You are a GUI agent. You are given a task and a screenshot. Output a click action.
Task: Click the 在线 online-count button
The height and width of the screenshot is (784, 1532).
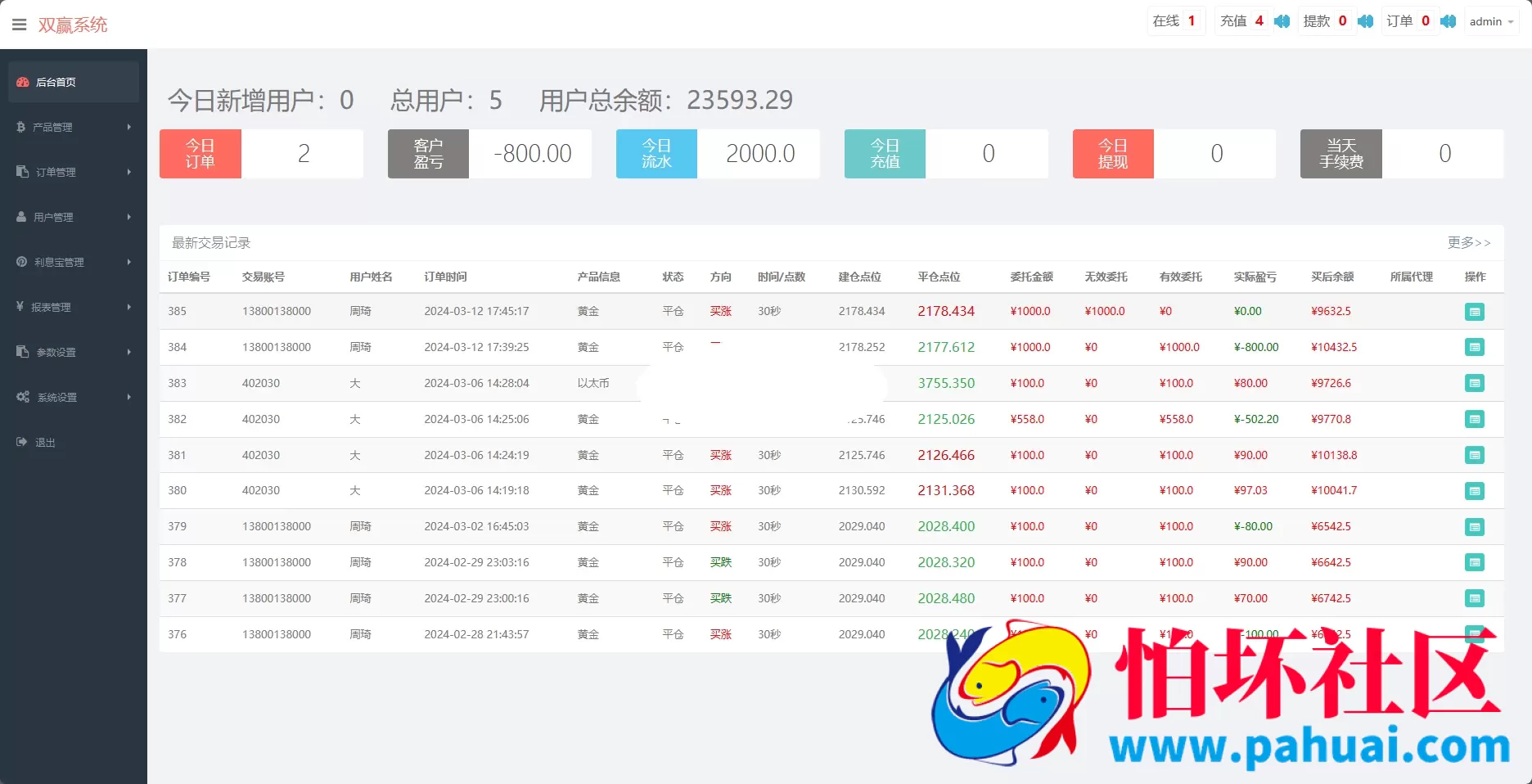[1176, 21]
